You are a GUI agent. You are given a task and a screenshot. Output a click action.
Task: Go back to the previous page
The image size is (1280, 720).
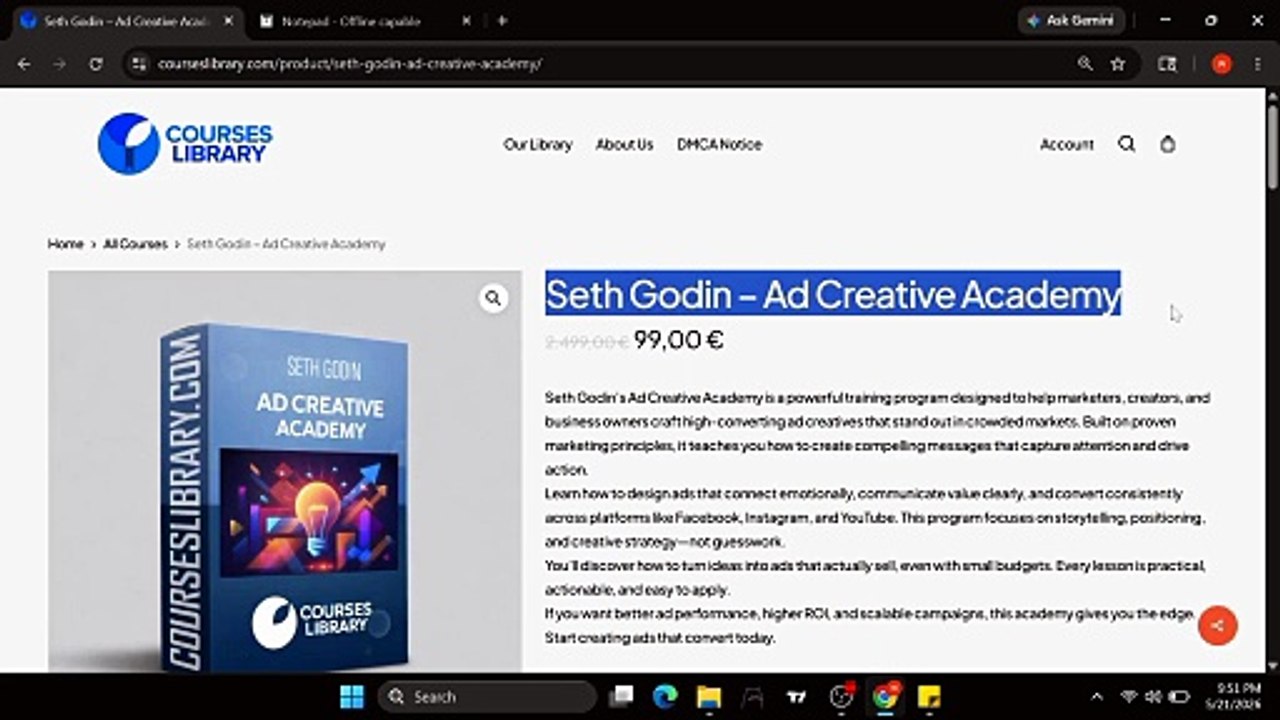point(24,63)
